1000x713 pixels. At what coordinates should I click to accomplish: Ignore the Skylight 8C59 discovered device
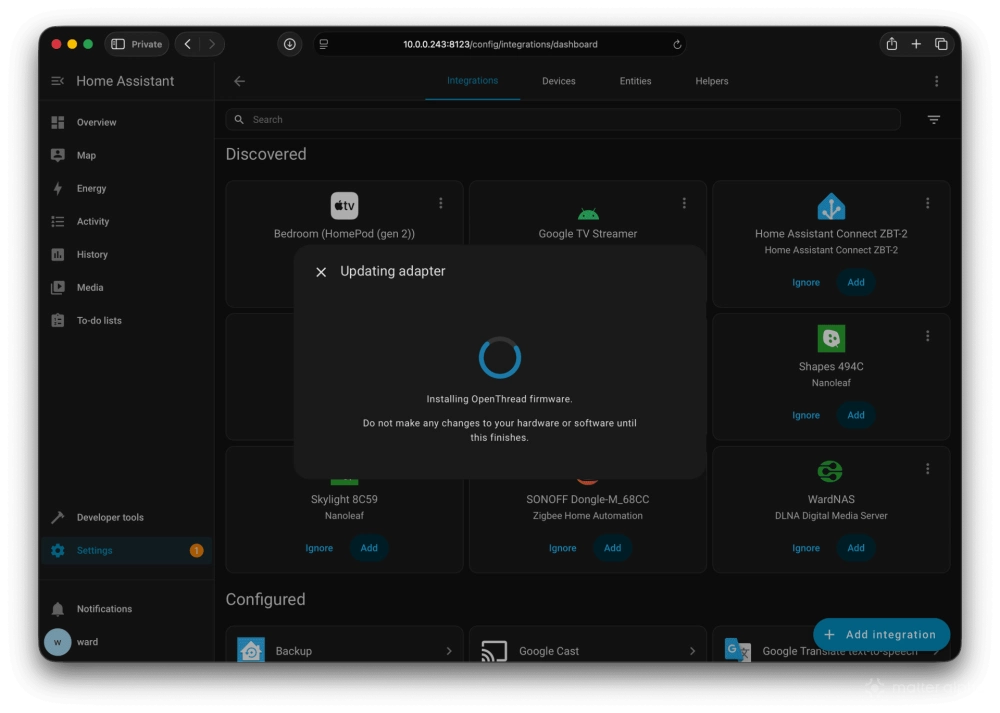click(x=319, y=548)
